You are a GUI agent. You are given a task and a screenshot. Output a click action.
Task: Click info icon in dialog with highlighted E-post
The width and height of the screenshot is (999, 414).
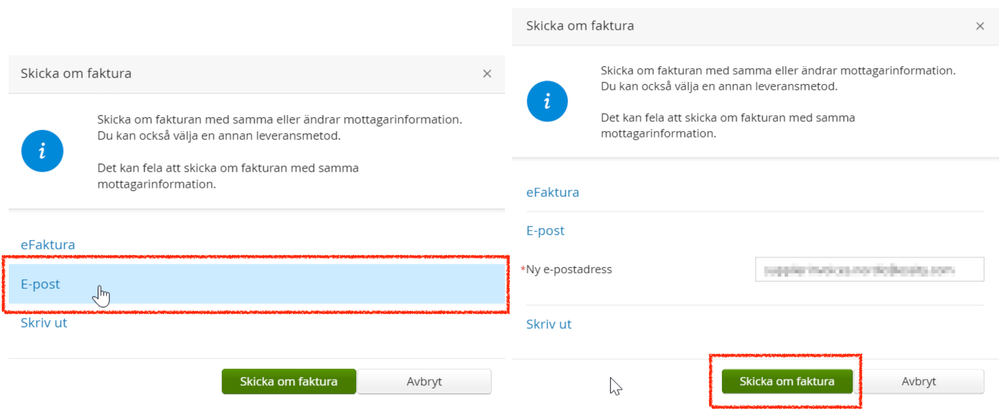click(42, 151)
